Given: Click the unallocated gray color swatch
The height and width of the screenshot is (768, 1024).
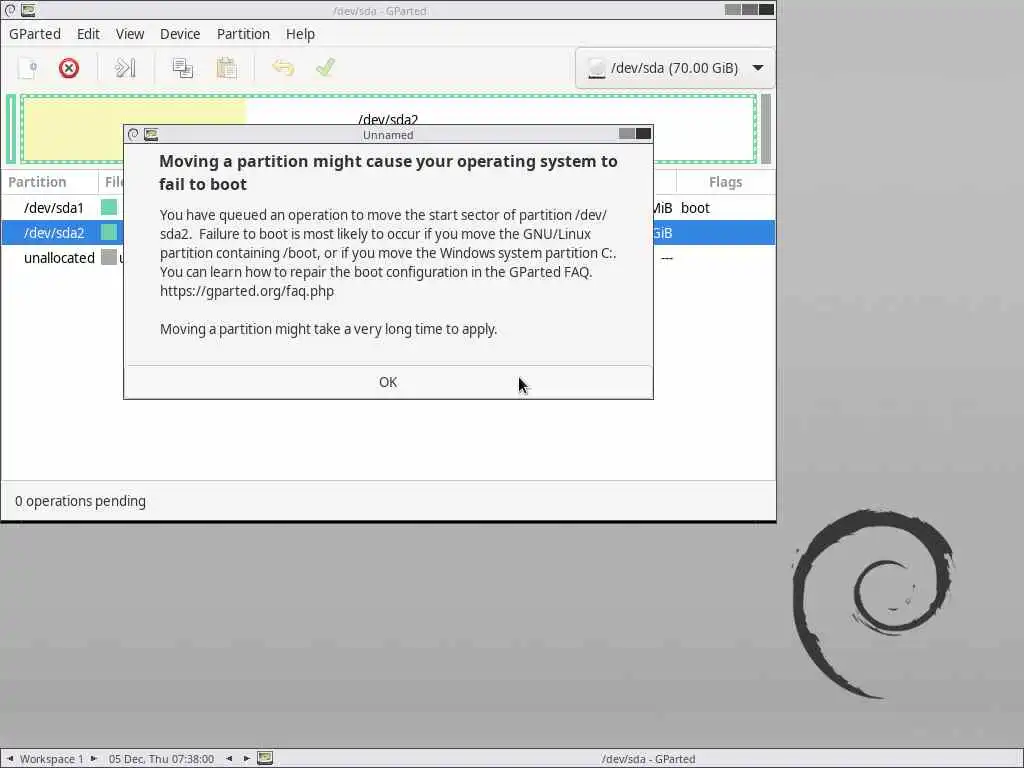Looking at the screenshot, I should pos(109,257).
